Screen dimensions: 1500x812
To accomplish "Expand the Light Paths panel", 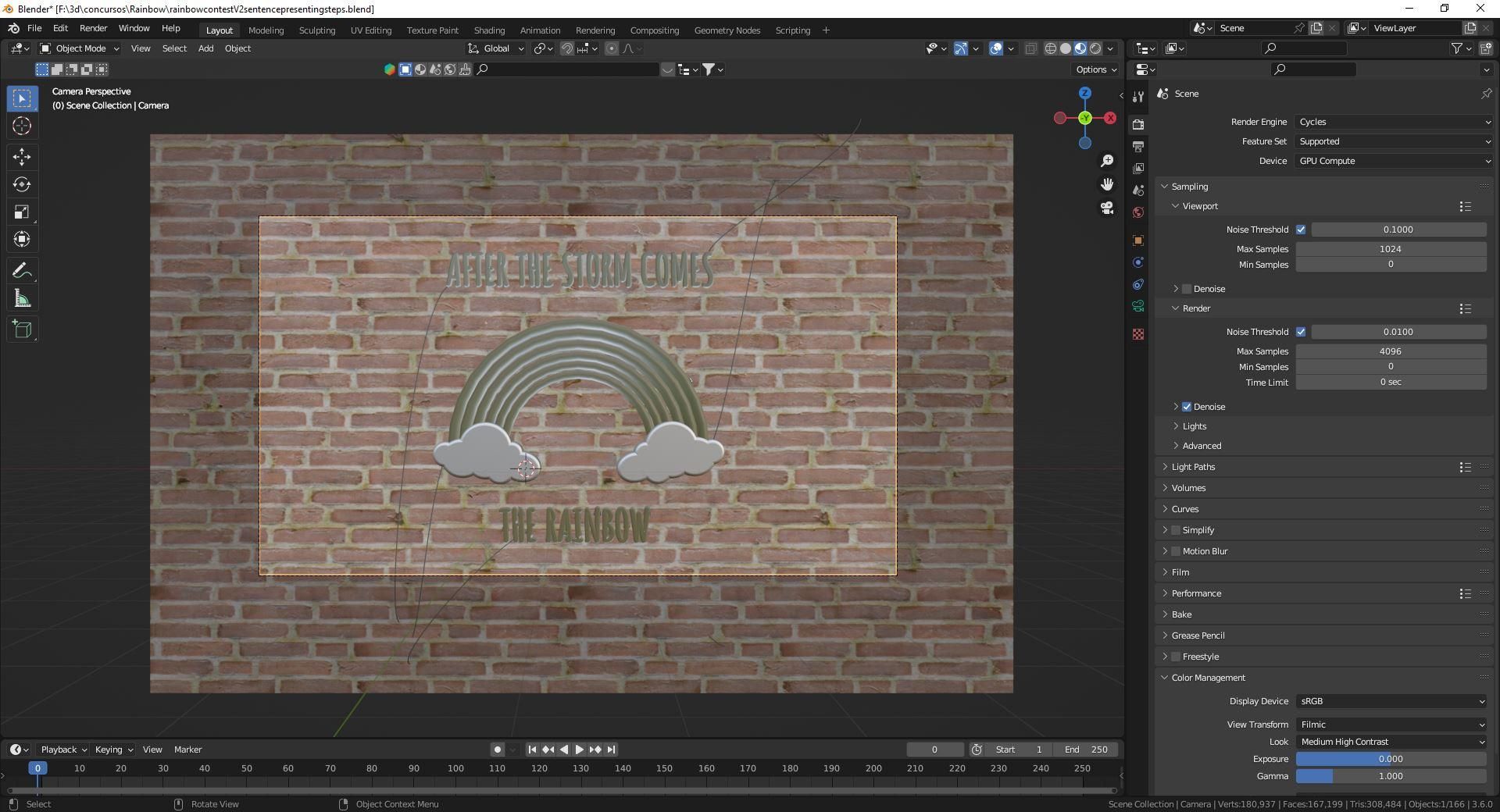I will [1193, 467].
